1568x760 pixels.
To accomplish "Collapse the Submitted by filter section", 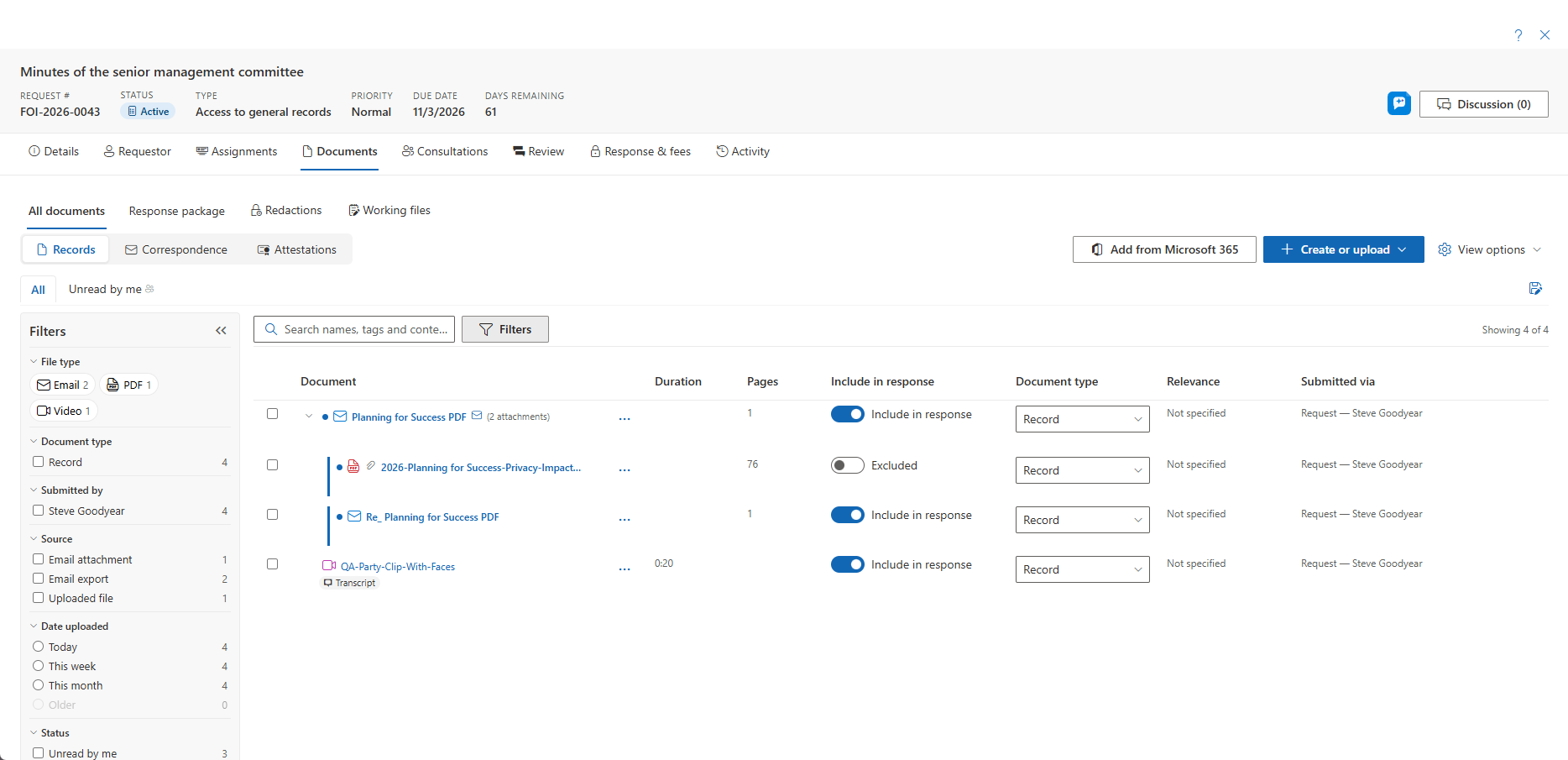I will coord(34,490).
